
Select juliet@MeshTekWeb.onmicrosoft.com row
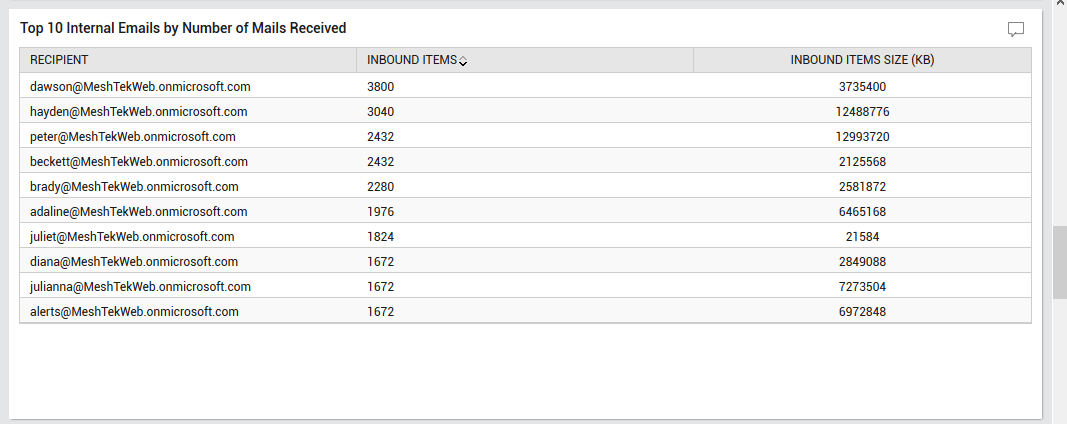tap(525, 237)
